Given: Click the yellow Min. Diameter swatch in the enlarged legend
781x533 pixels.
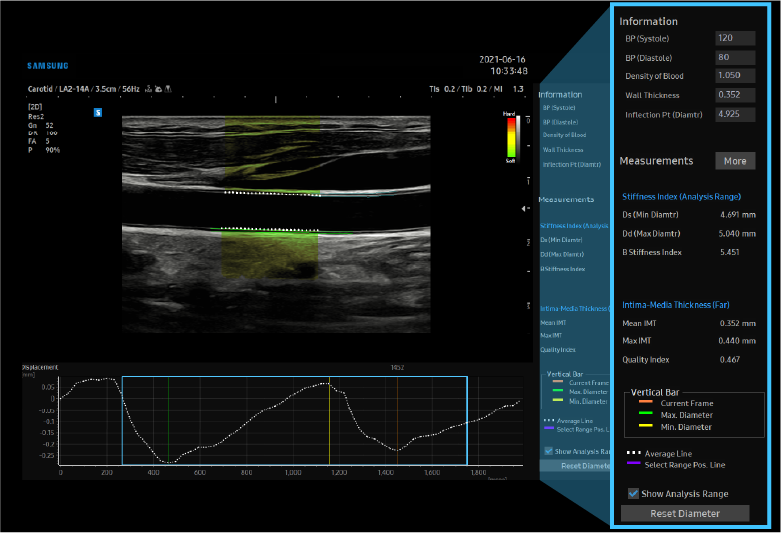Looking at the screenshot, I should point(648,427).
